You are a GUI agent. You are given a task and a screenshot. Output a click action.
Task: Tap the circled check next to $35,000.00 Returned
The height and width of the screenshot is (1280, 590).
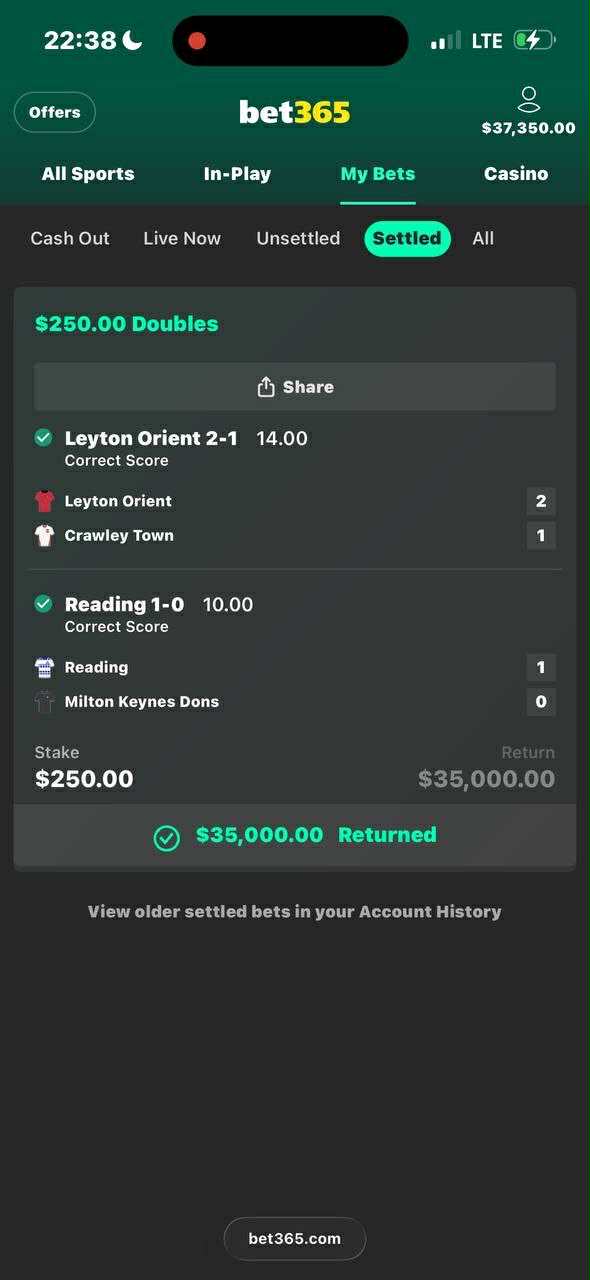(x=167, y=837)
